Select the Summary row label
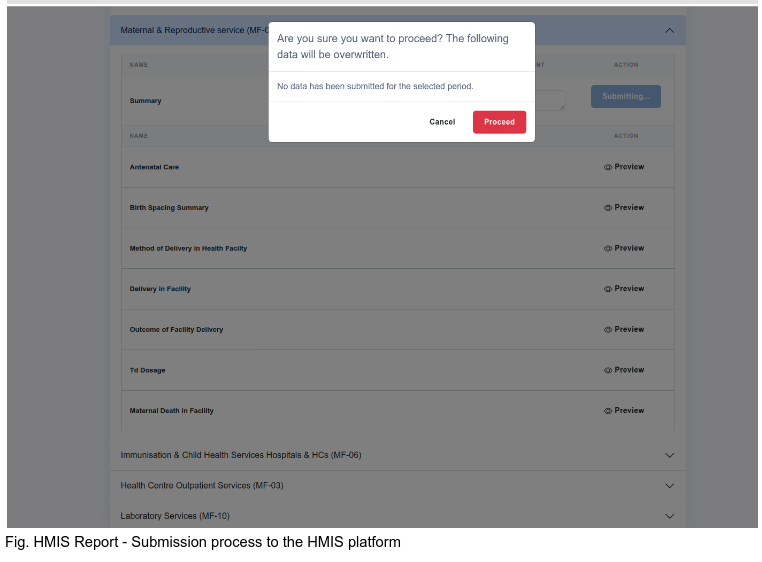 pos(145,101)
